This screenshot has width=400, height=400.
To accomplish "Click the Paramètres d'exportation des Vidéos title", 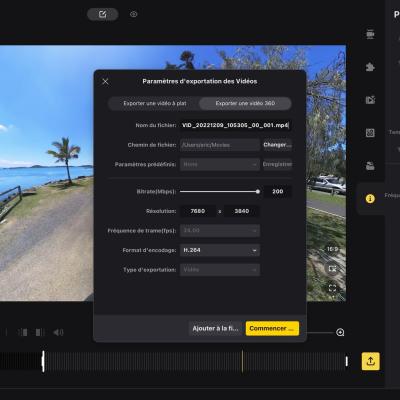I will (x=200, y=81).
